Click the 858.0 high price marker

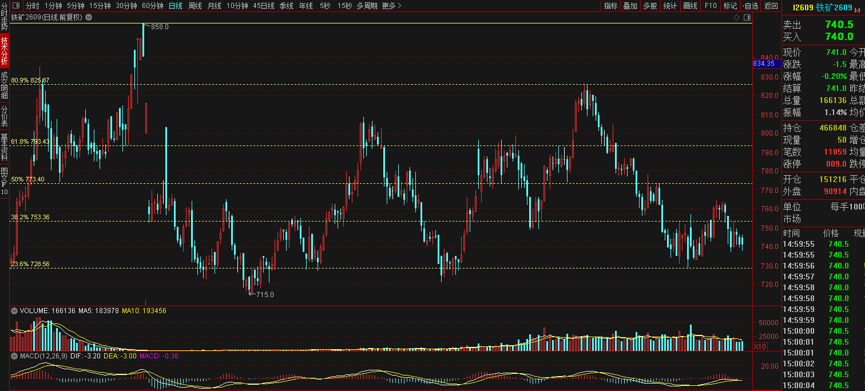tap(159, 26)
